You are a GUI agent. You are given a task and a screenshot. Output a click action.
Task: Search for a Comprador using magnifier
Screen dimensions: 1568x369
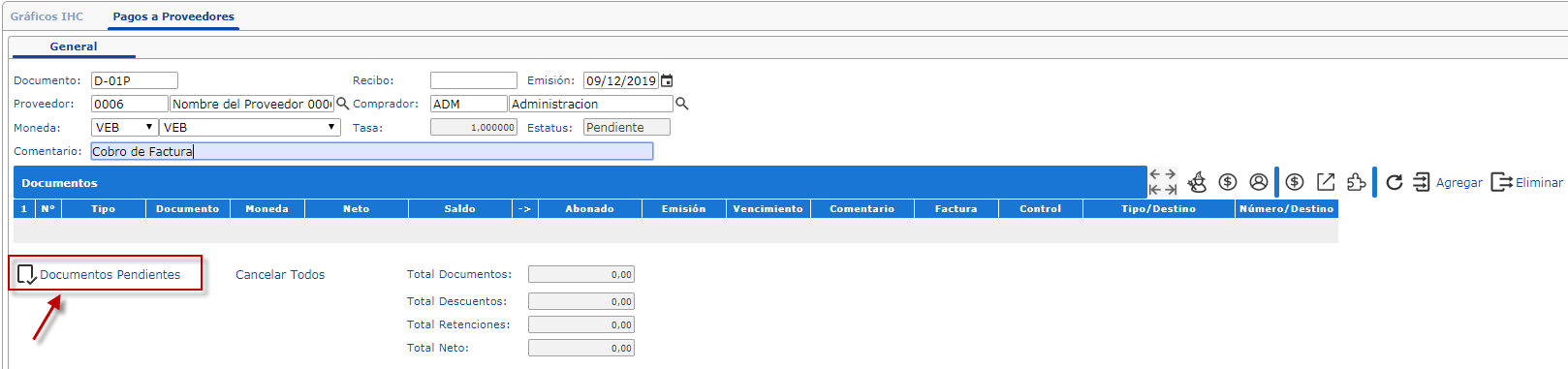tap(681, 104)
